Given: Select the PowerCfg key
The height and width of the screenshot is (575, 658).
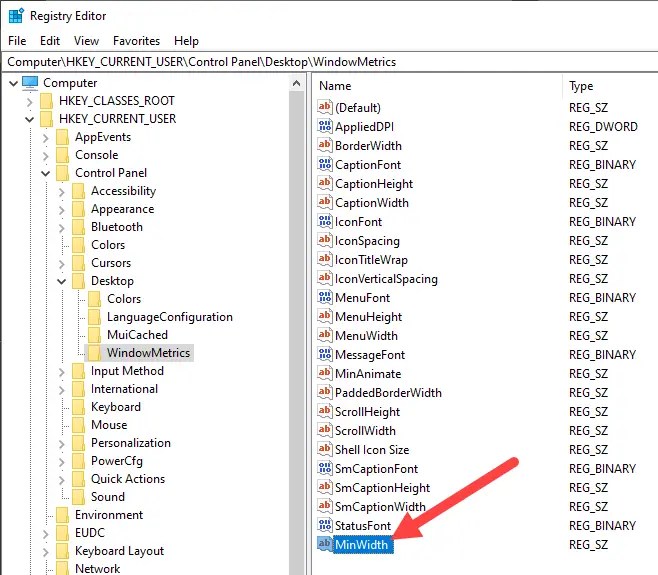Looking at the screenshot, I should click(x=117, y=461).
